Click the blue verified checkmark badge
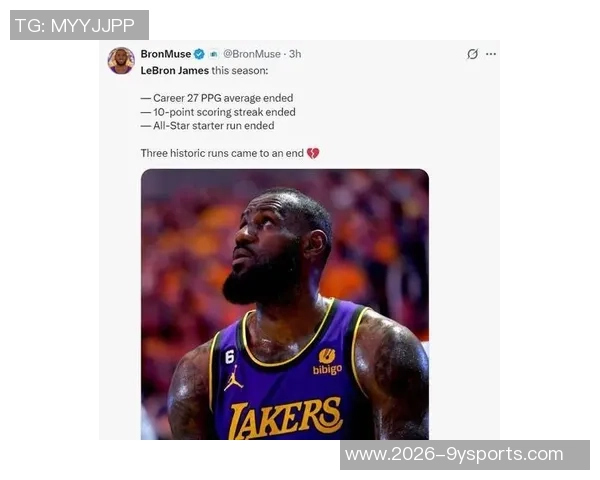Viewport: 600px width, 480px height. [199, 54]
